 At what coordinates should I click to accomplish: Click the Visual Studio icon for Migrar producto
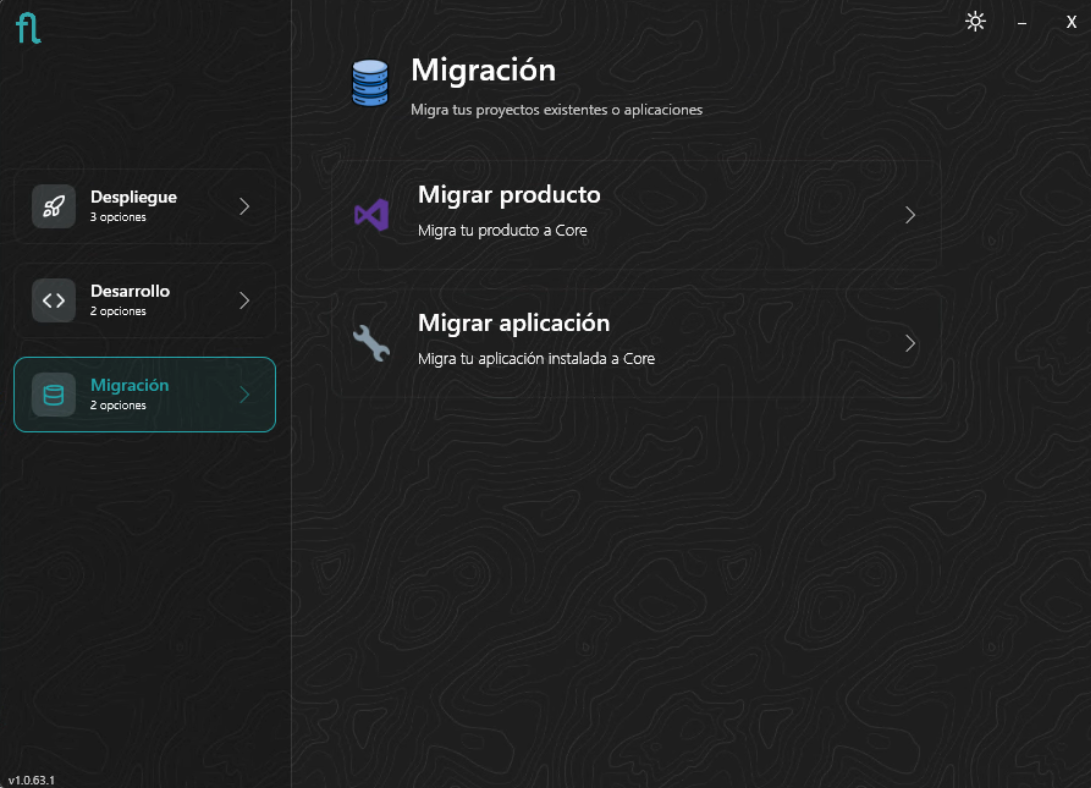tap(371, 214)
